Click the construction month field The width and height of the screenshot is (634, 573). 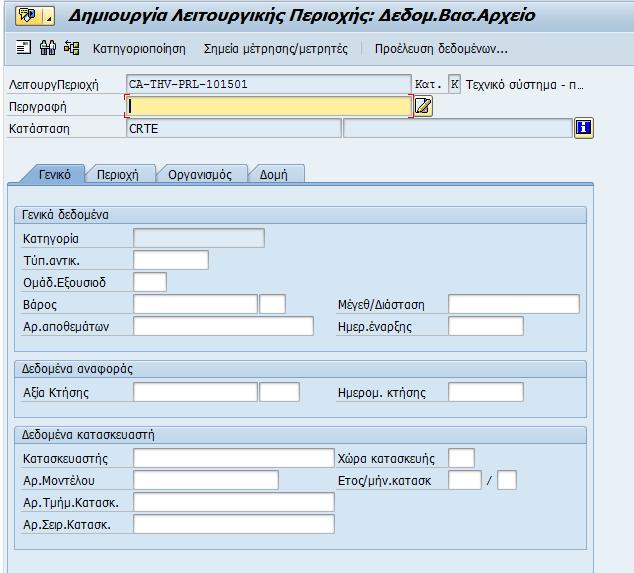507,480
